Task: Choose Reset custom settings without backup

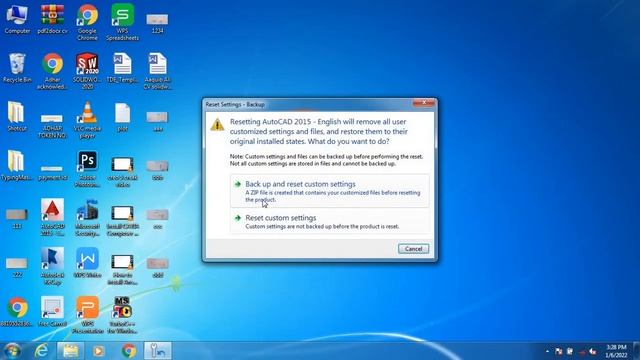Action: pos(329,222)
